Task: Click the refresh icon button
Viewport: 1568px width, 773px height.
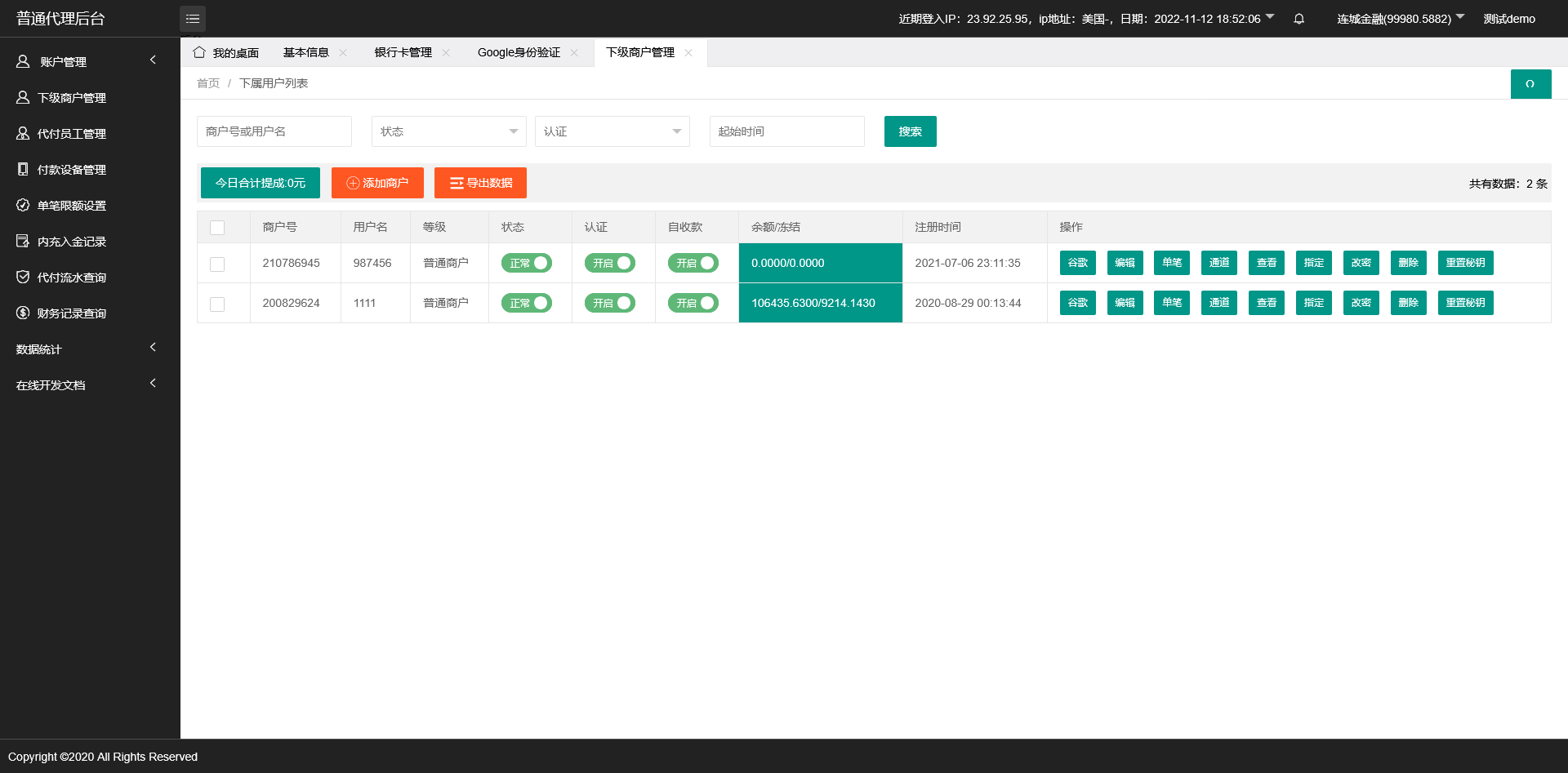Action: point(1530,84)
